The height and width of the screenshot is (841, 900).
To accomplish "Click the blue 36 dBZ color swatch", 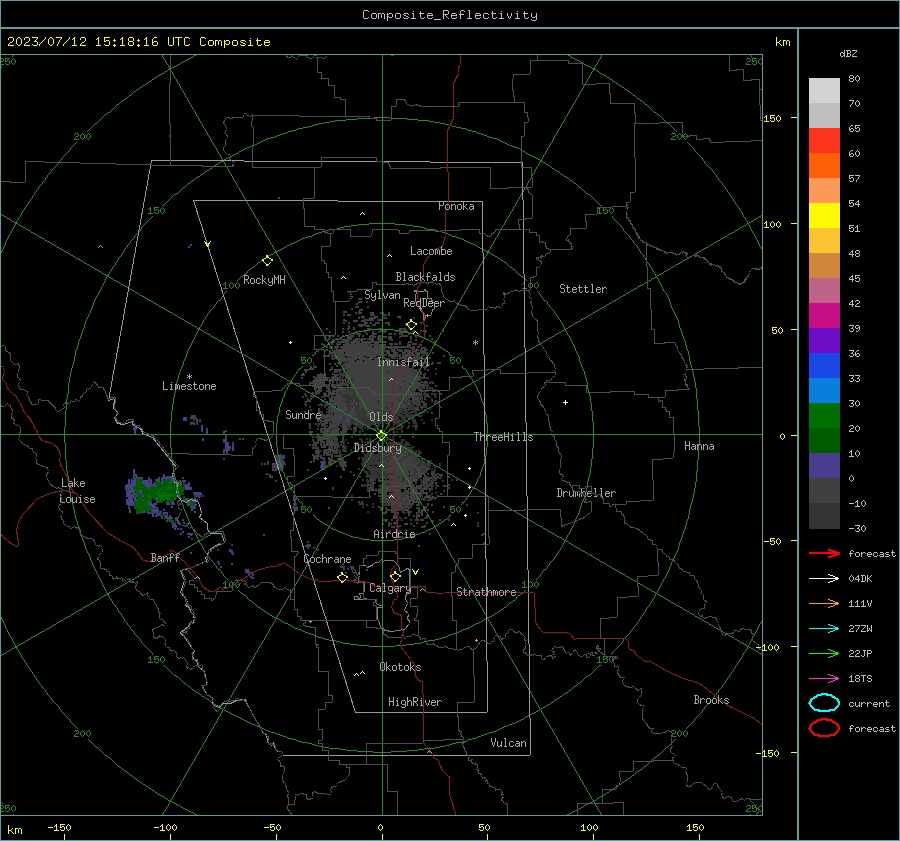I will pos(824,366).
